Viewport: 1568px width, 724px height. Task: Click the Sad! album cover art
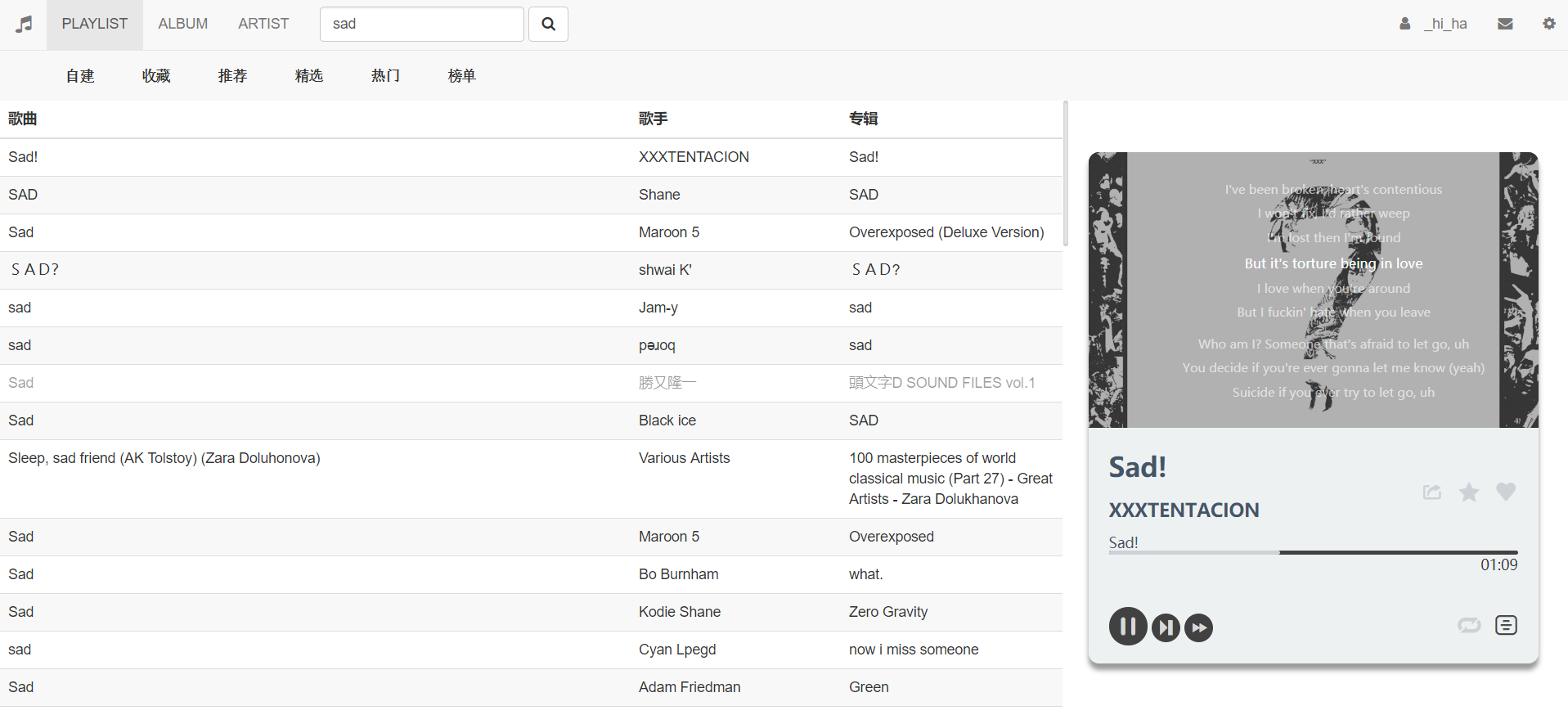click(1313, 290)
